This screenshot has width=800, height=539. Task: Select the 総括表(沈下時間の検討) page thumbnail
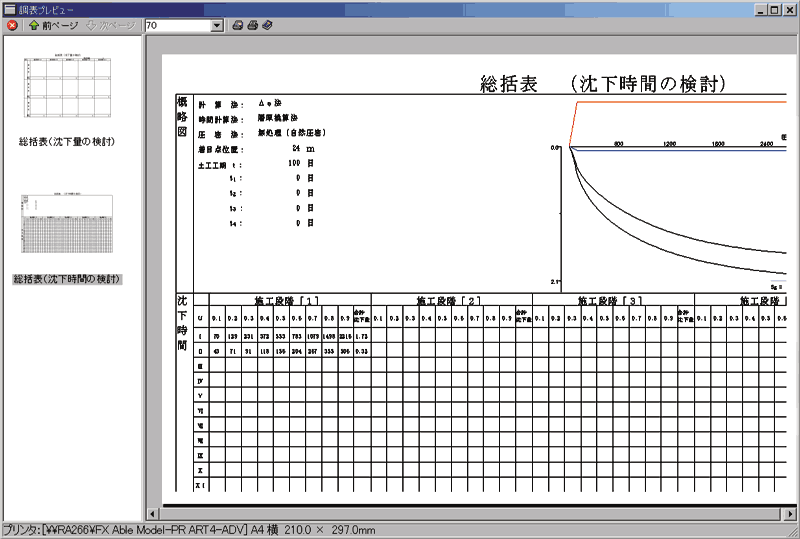tap(67, 223)
